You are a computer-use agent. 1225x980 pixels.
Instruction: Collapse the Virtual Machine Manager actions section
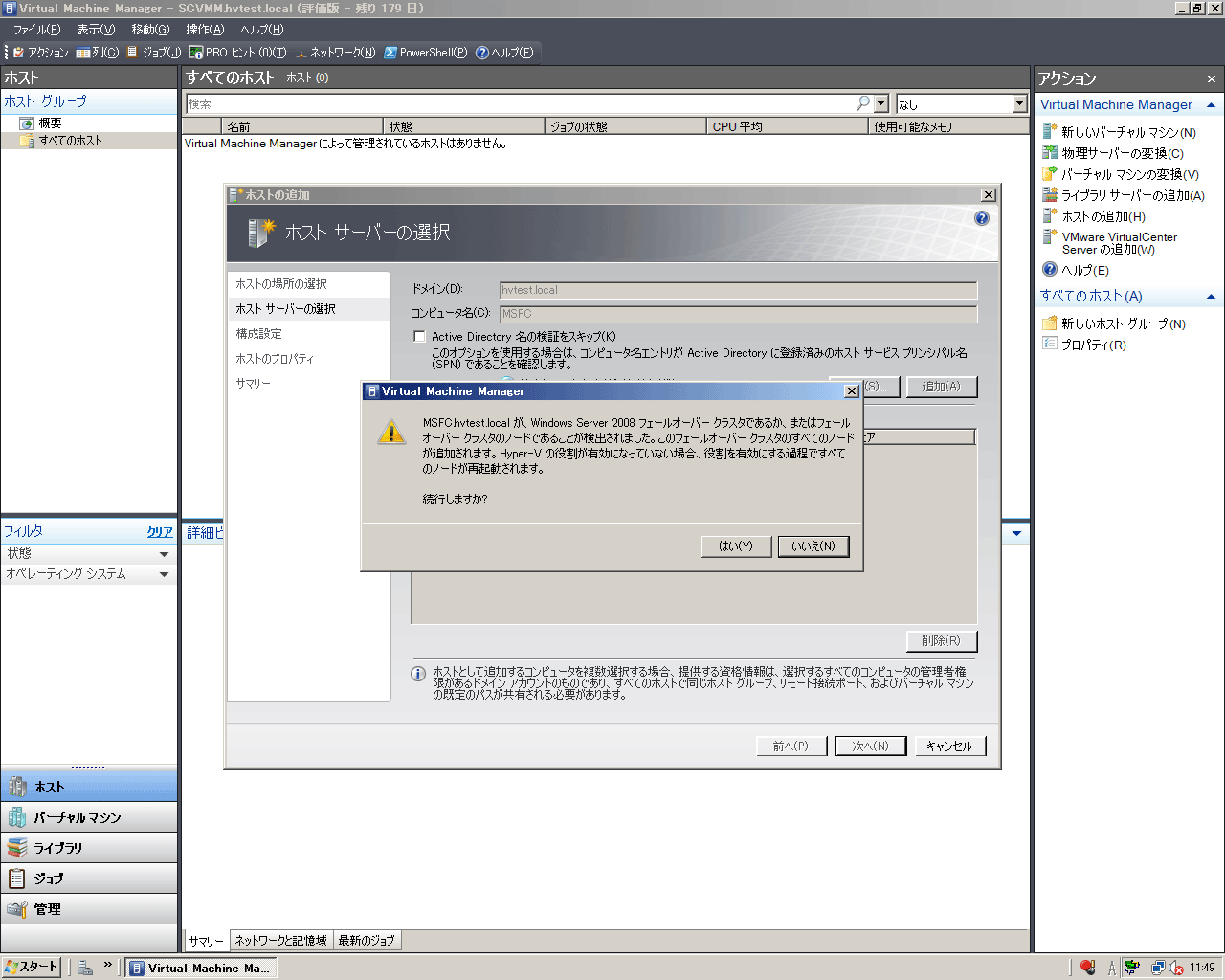click(x=1211, y=105)
